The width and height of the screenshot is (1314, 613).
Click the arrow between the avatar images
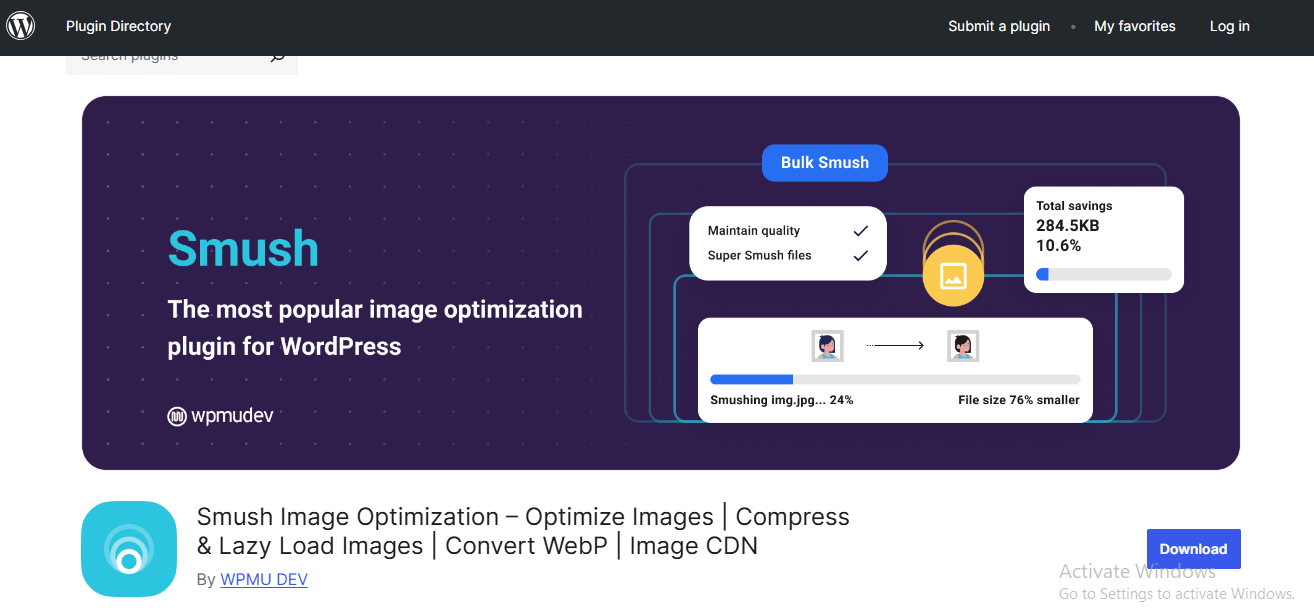(895, 346)
